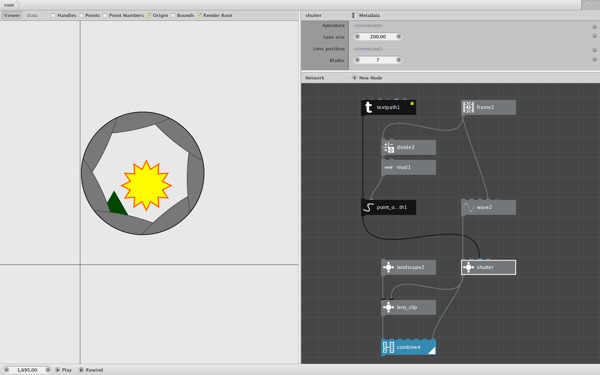Select the lens_clip node label

[407, 307]
